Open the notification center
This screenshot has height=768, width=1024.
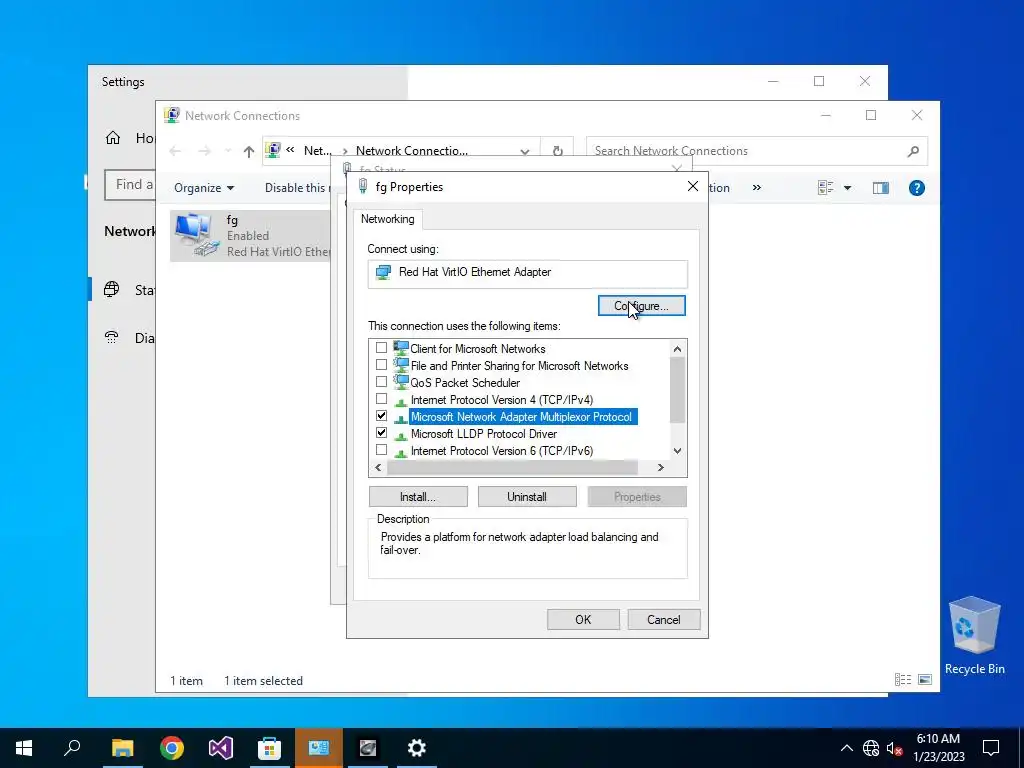[x=991, y=748]
